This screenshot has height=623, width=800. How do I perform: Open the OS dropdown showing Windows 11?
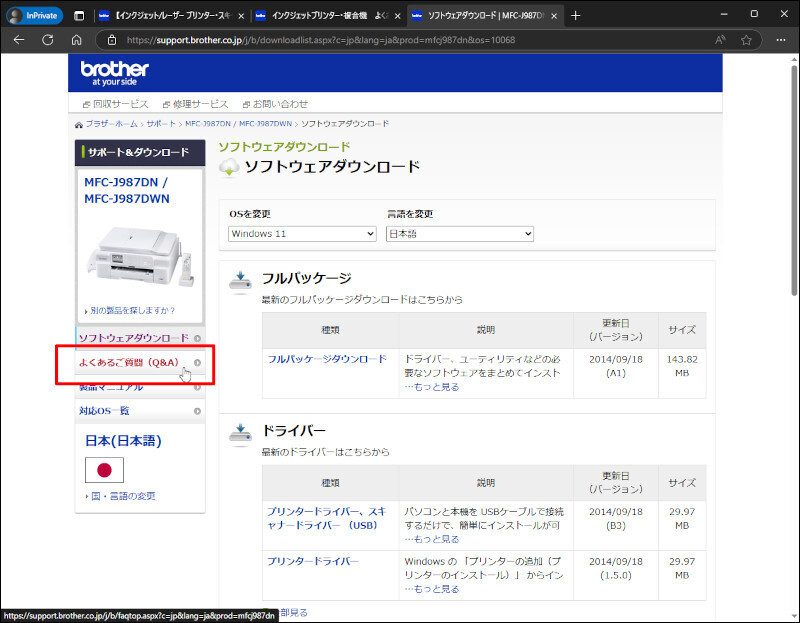pos(302,234)
